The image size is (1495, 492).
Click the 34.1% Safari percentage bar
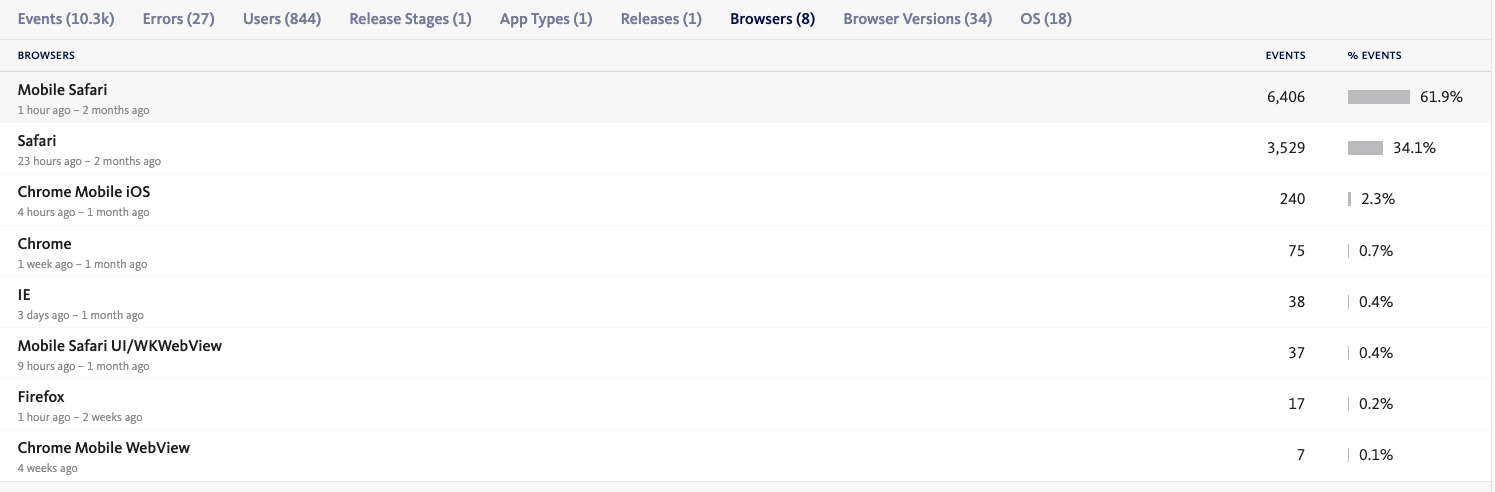pos(1365,148)
